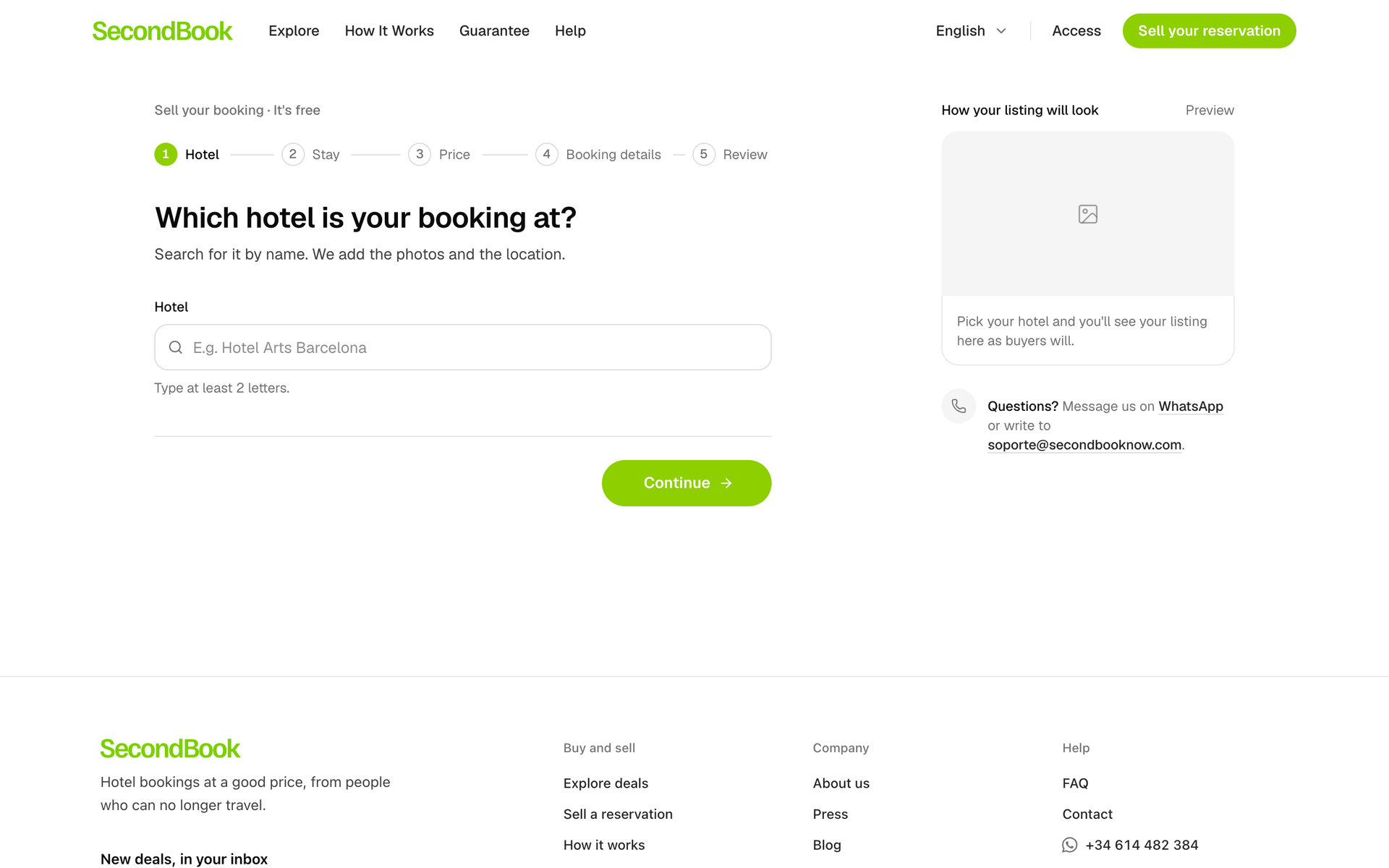The image size is (1389, 868).
Task: Open the Contact footer link
Action: pos(1087,814)
